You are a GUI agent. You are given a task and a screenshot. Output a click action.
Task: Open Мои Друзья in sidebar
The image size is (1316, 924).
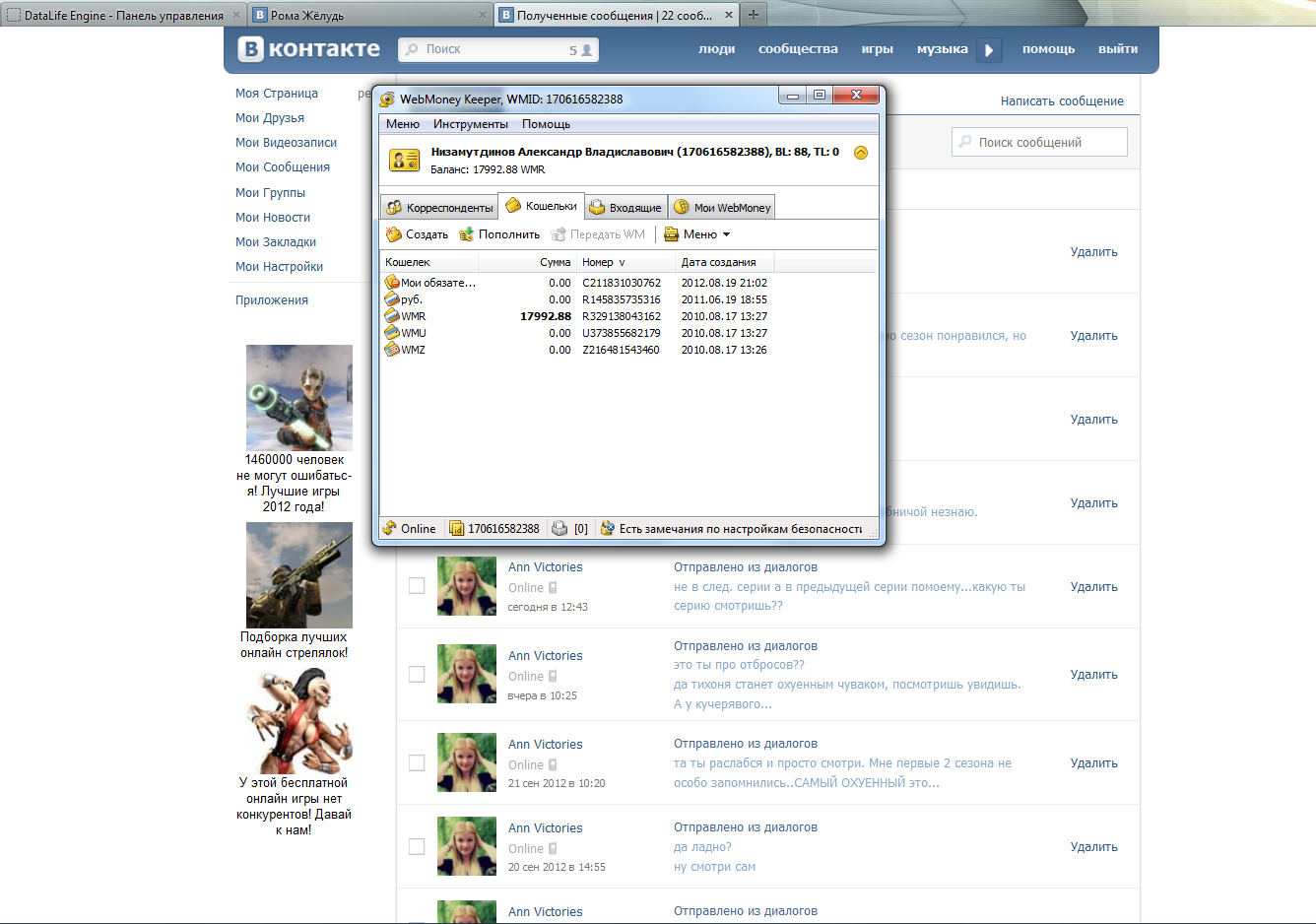270,118
